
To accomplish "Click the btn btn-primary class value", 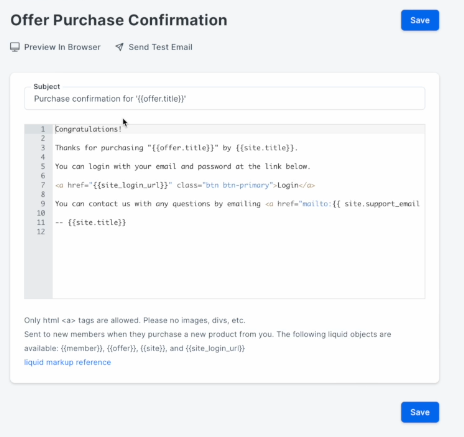I will tap(237, 185).
